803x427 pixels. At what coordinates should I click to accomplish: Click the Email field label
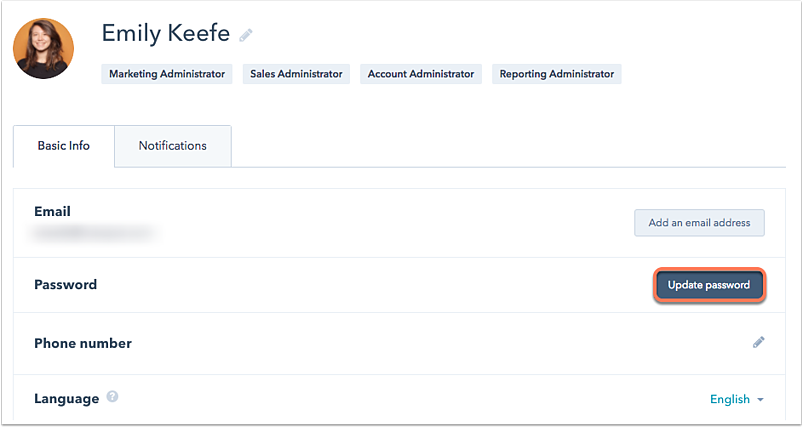tap(52, 212)
